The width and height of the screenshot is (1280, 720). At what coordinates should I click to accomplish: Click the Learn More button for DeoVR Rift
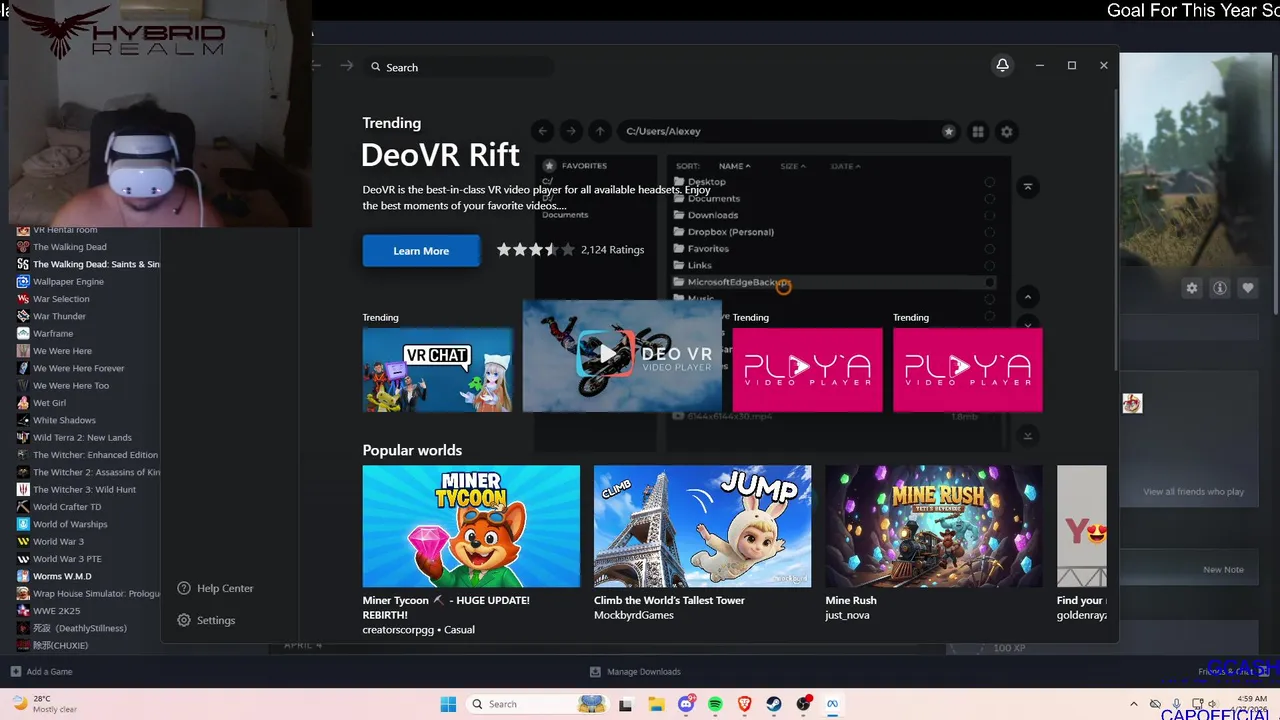tap(421, 251)
